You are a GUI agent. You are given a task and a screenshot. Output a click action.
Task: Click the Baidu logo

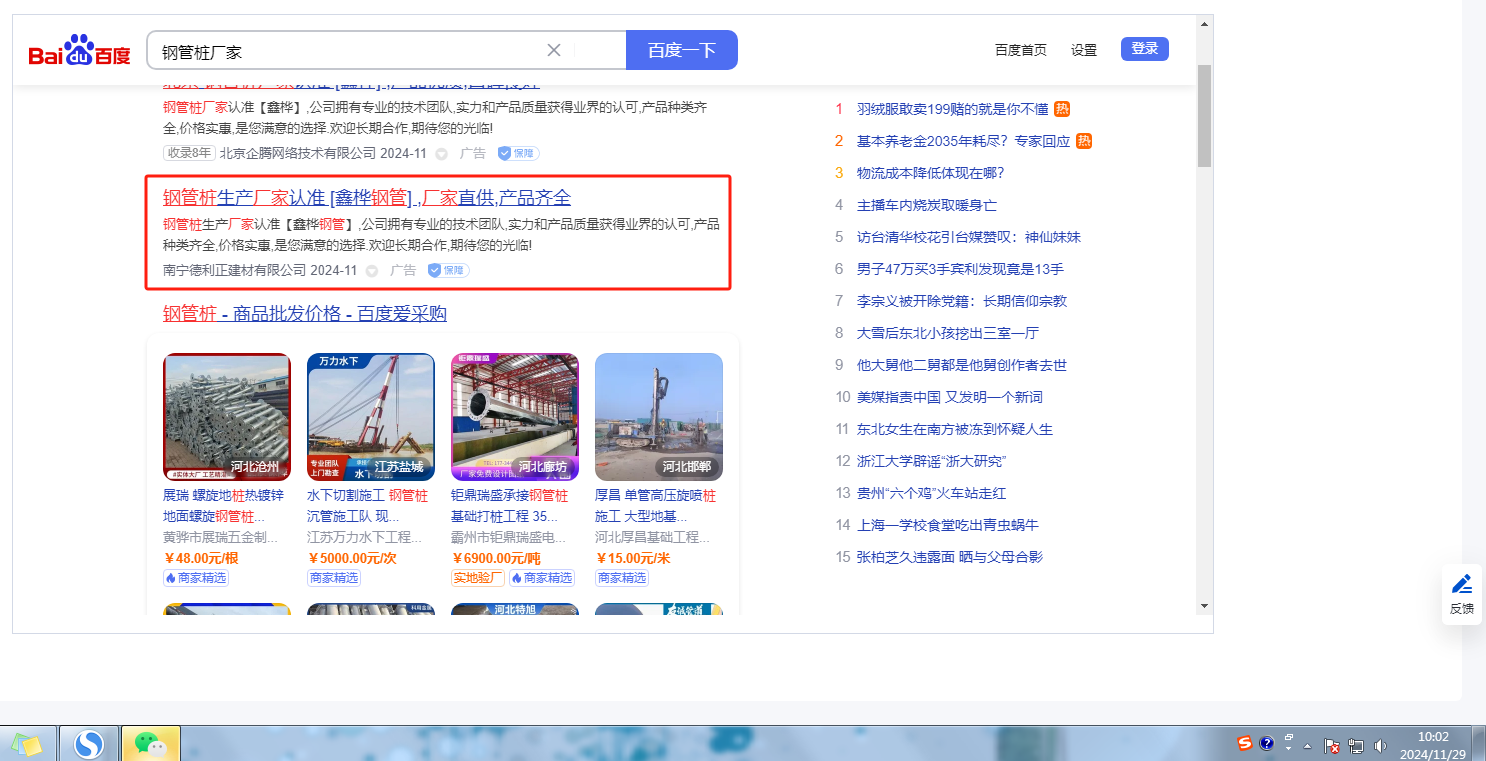point(79,50)
